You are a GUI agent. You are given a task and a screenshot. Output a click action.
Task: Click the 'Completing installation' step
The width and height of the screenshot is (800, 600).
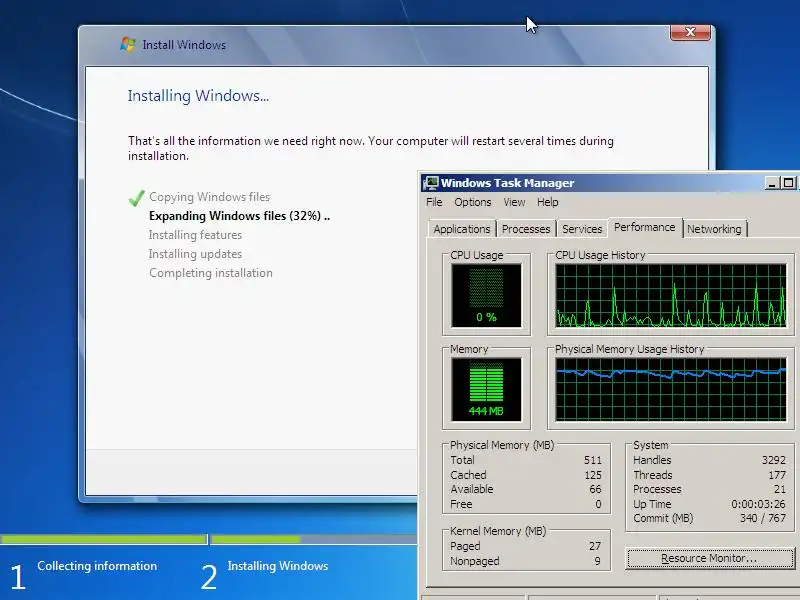[211, 273]
